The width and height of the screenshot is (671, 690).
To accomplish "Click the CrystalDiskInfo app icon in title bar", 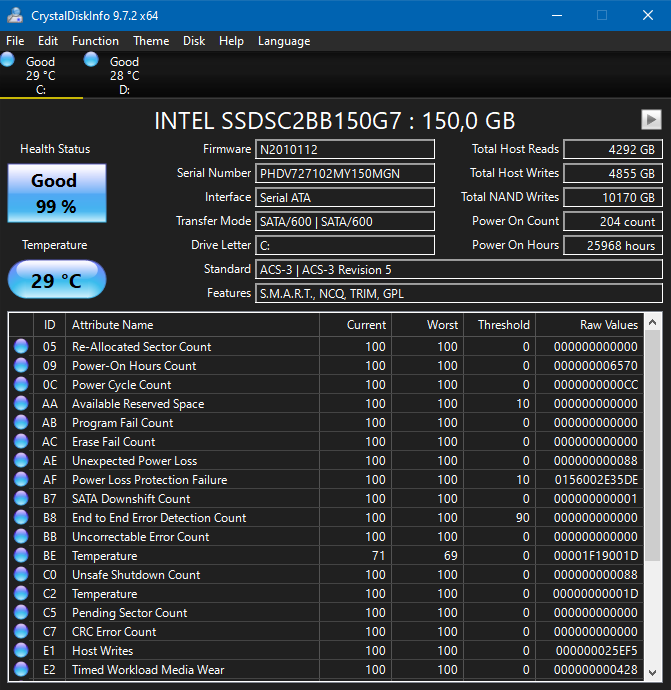I will tap(15, 15).
